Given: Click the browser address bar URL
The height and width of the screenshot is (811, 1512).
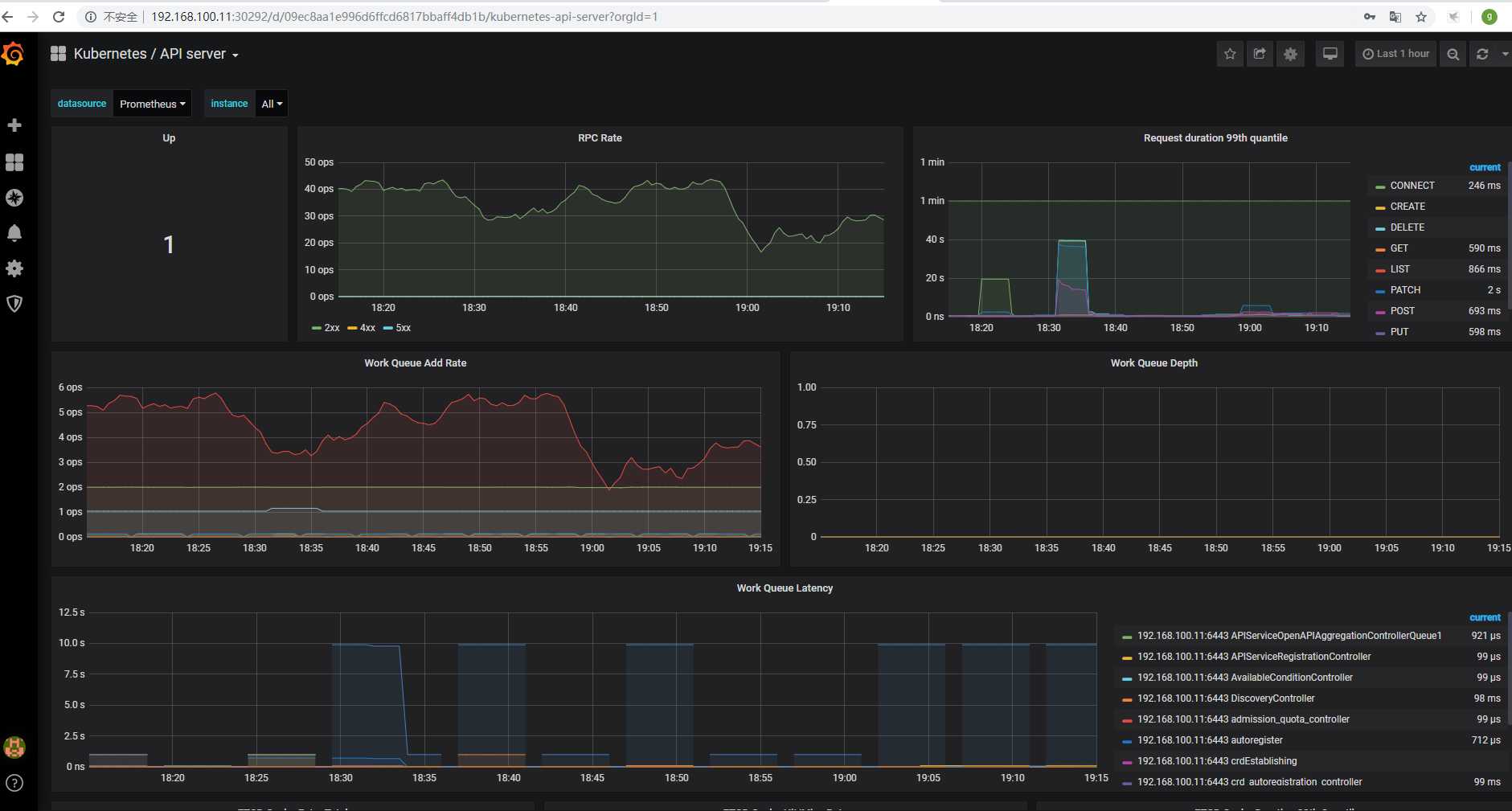Looking at the screenshot, I should pyautogui.click(x=404, y=16).
